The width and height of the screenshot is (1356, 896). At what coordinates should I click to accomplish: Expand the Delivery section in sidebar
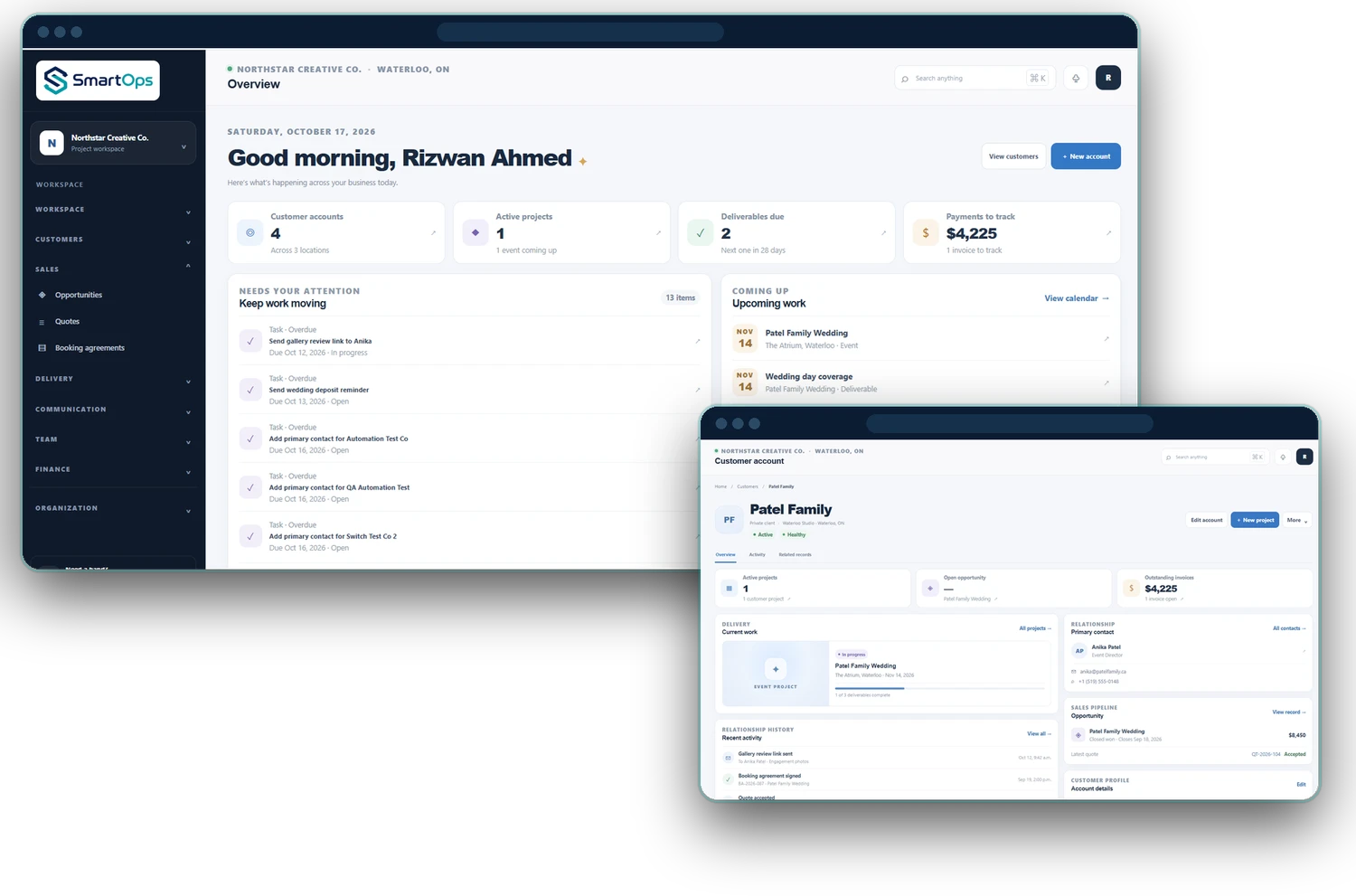113,379
